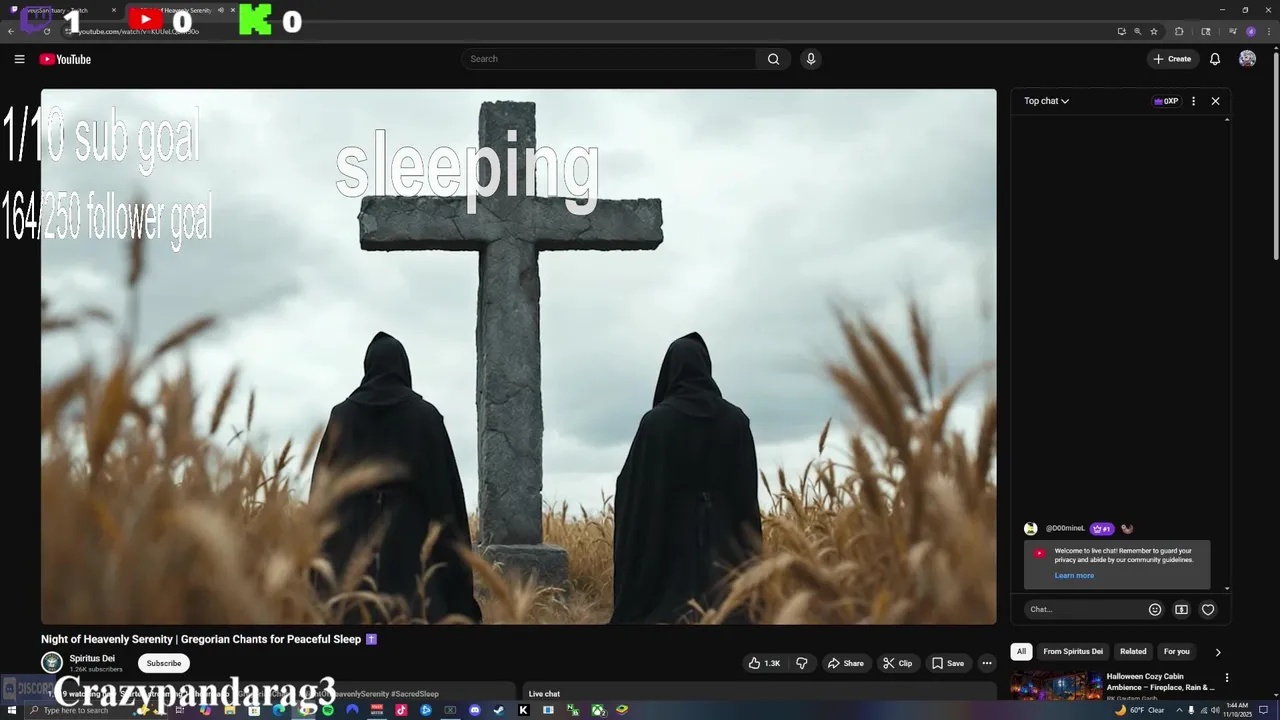The height and width of the screenshot is (720, 1280).
Task: Open options for Halloween Cozy Cabin video
Action: pos(1227,678)
